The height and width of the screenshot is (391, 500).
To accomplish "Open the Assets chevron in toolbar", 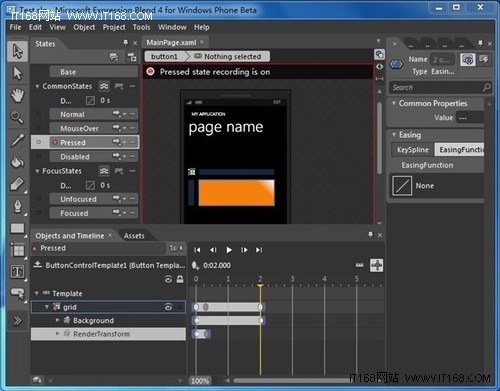I will (x=17, y=321).
